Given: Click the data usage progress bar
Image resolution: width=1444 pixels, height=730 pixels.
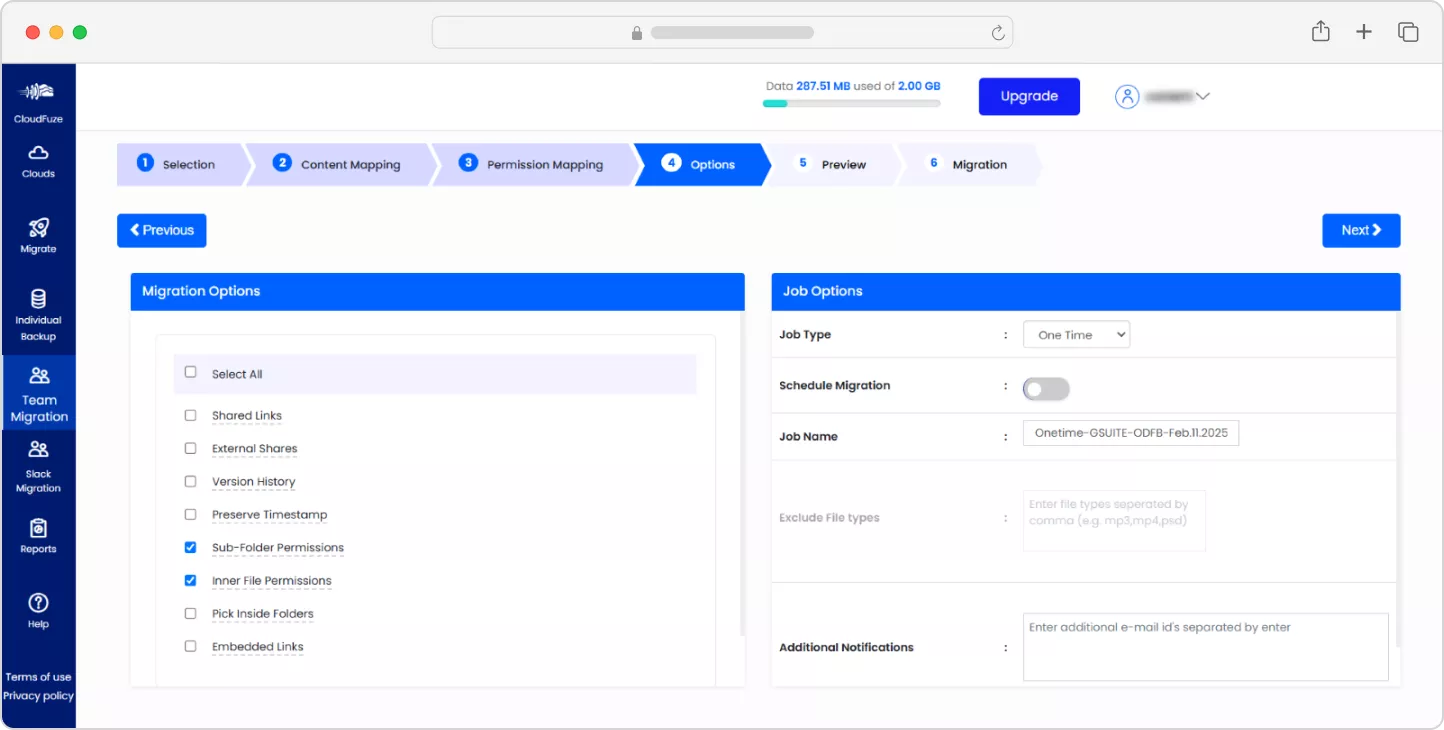Looking at the screenshot, I should (851, 103).
